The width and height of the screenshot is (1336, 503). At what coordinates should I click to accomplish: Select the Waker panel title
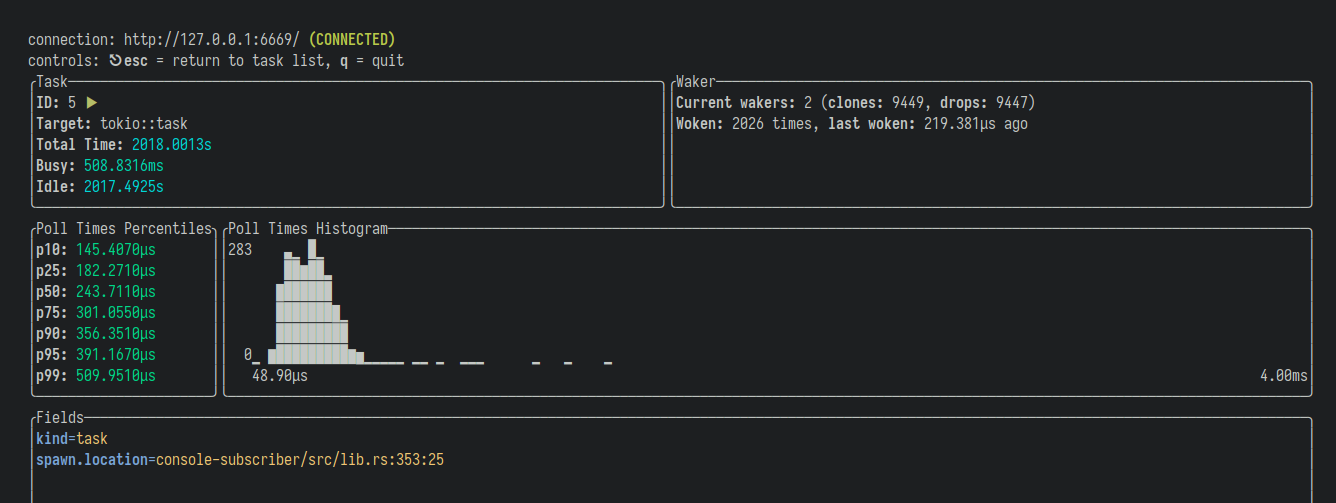tap(696, 82)
